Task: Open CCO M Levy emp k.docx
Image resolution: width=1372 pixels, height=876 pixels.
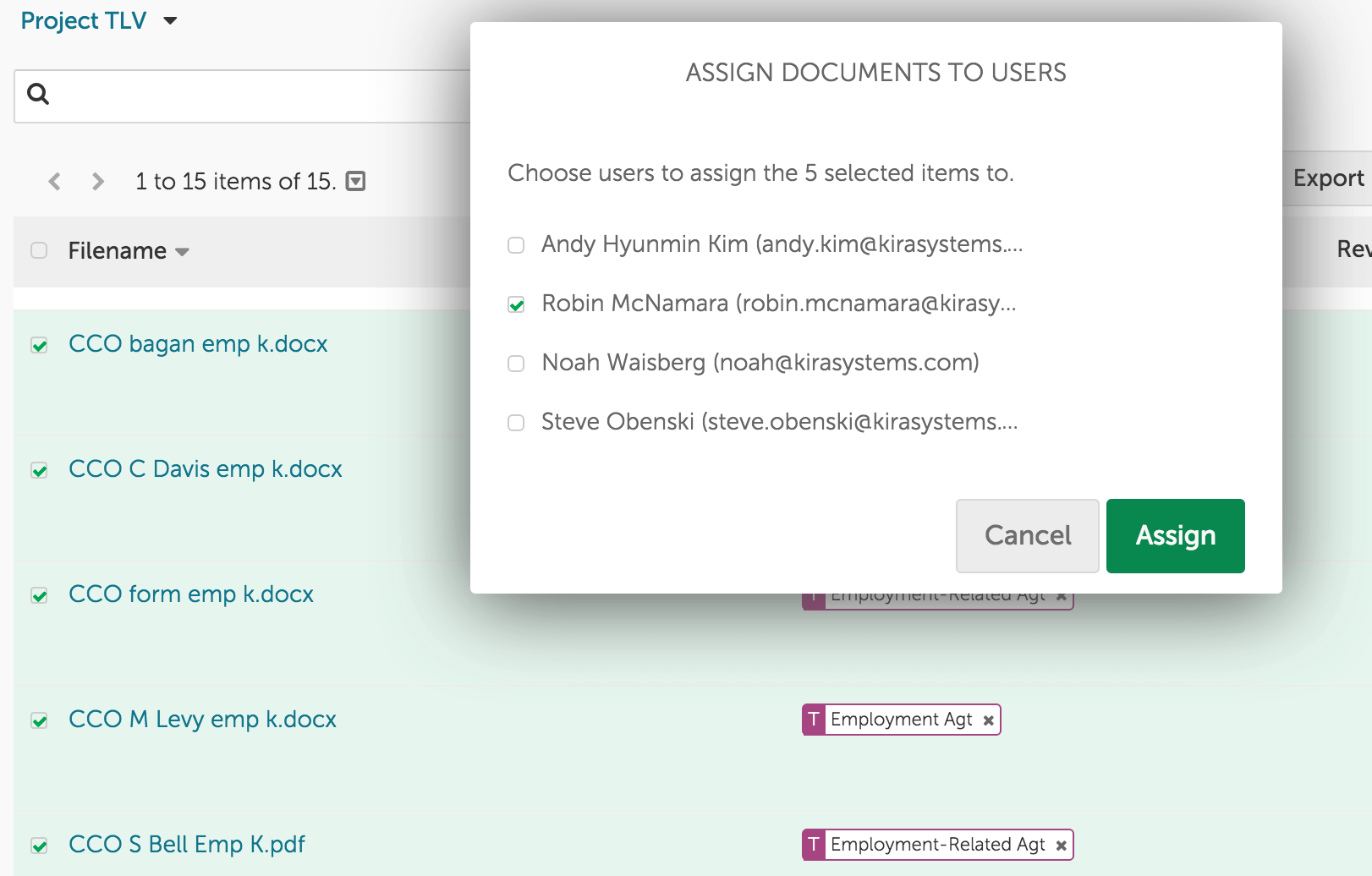Action: [x=202, y=720]
